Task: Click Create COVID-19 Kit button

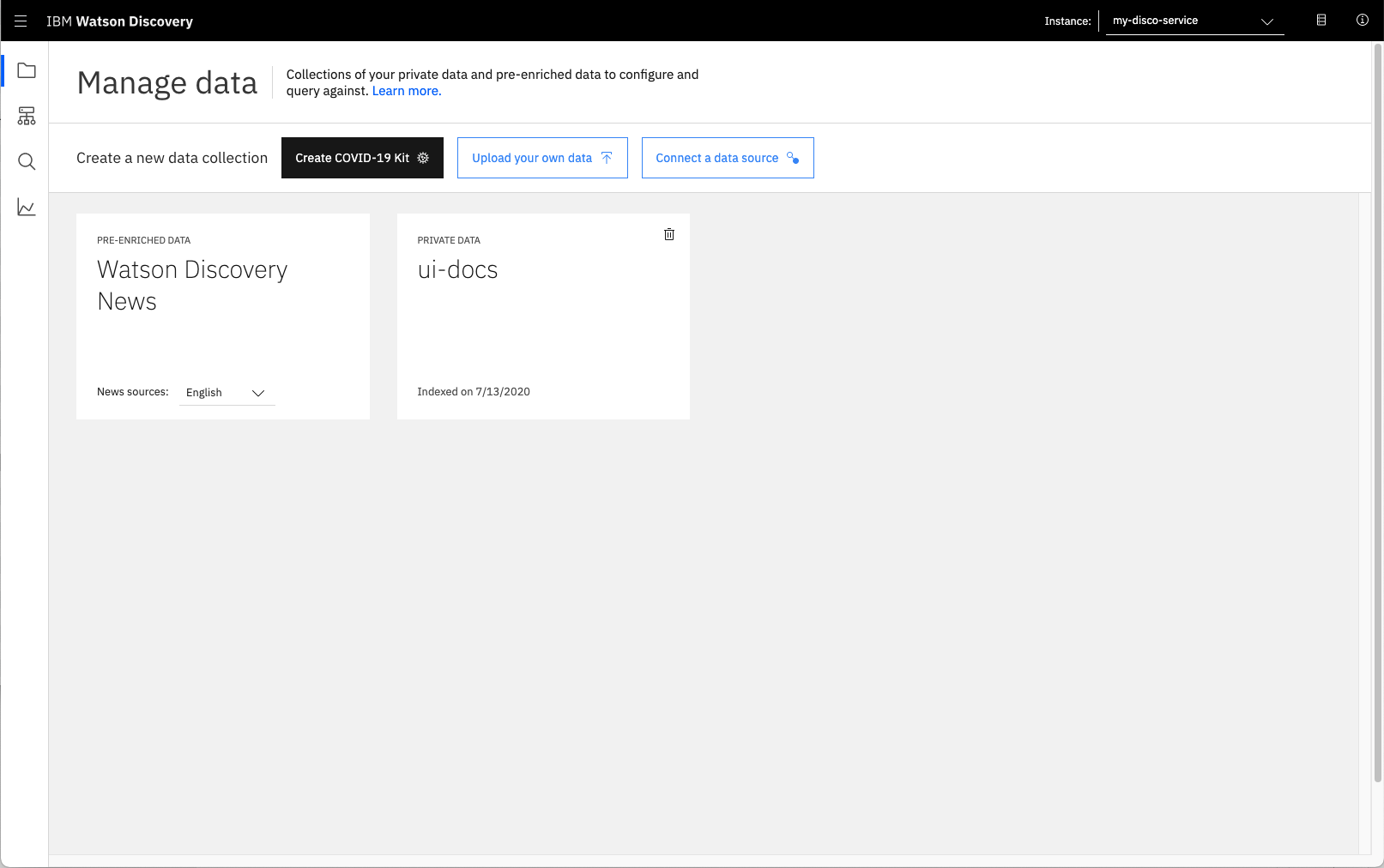Action: [x=362, y=158]
